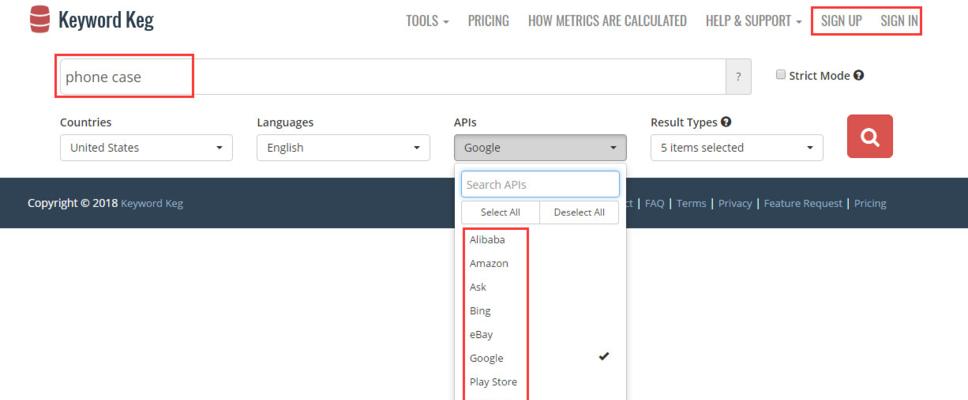Click the Strict Mode help icon
968x400 pixels.
click(859, 75)
